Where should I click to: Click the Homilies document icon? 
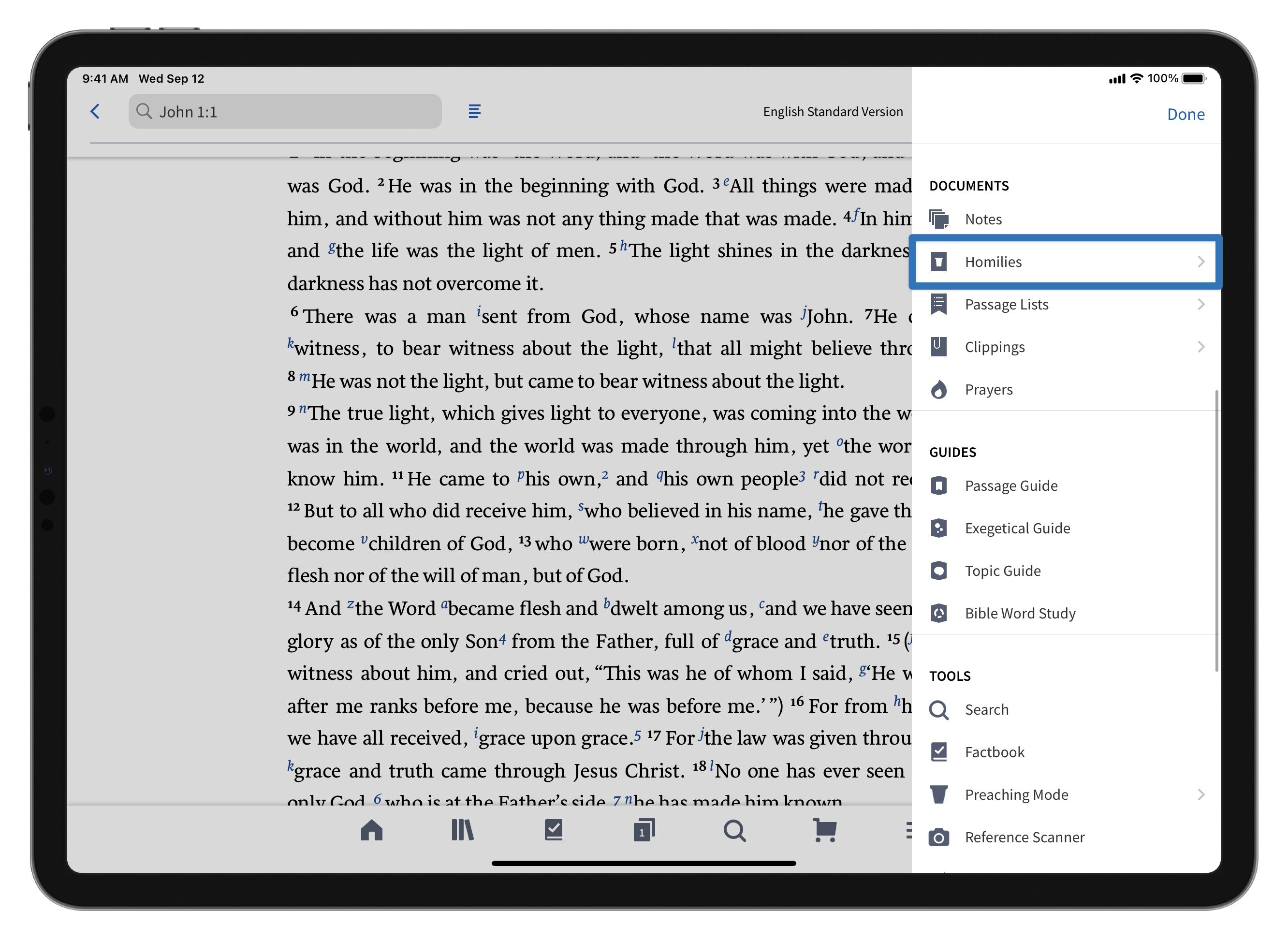pos(939,262)
